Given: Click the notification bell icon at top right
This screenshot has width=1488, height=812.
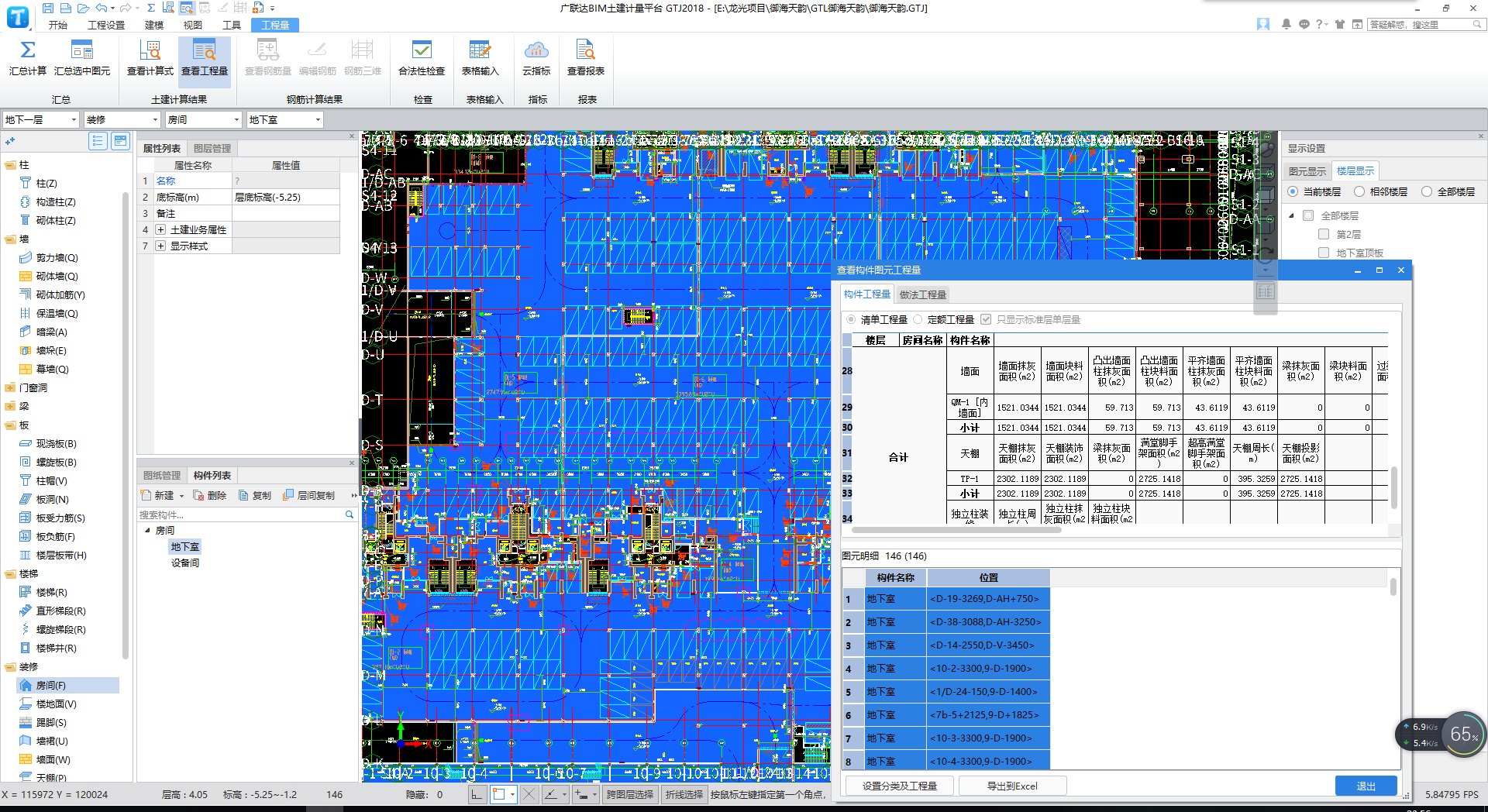Looking at the screenshot, I should (1286, 25).
